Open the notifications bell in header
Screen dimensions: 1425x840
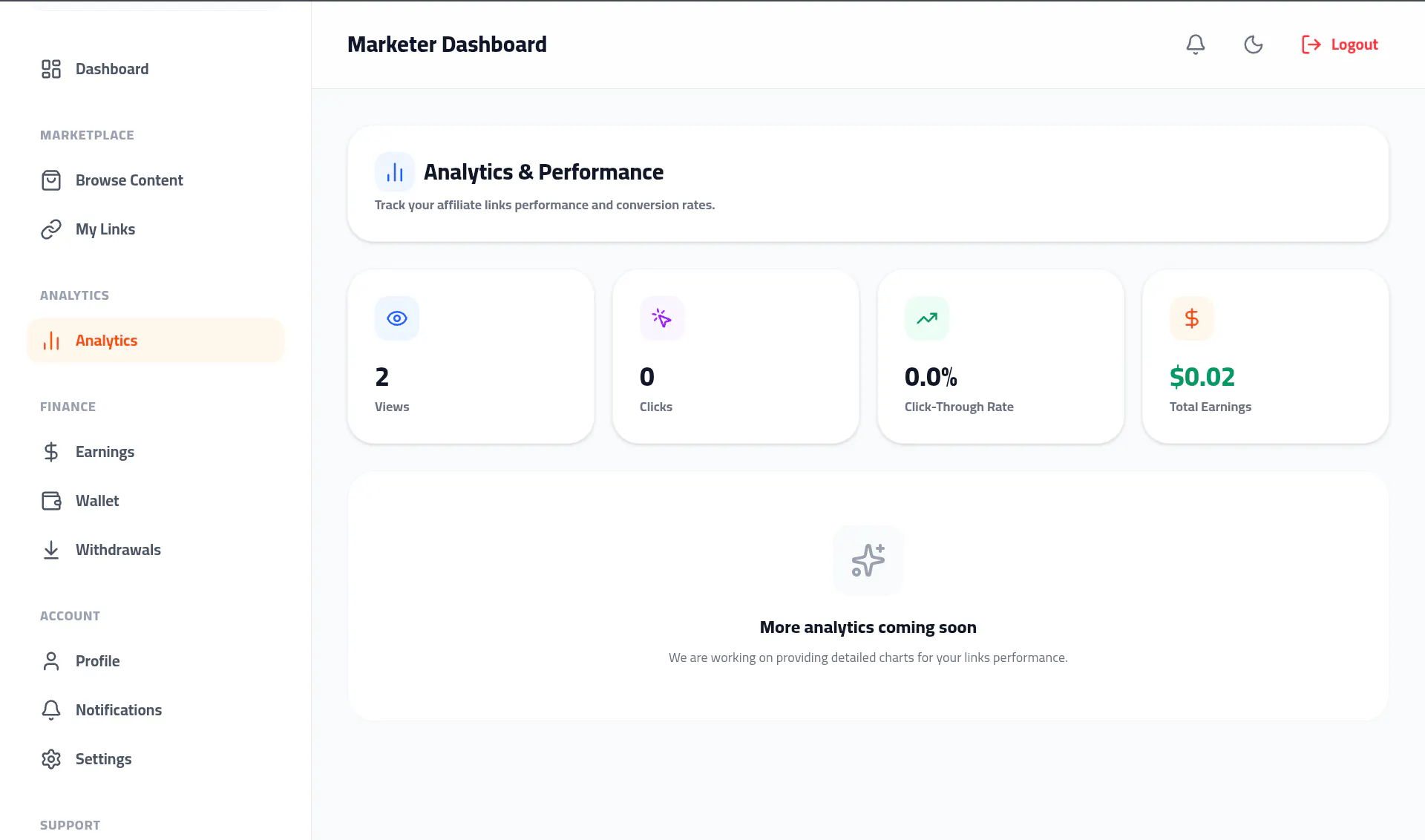1195,45
